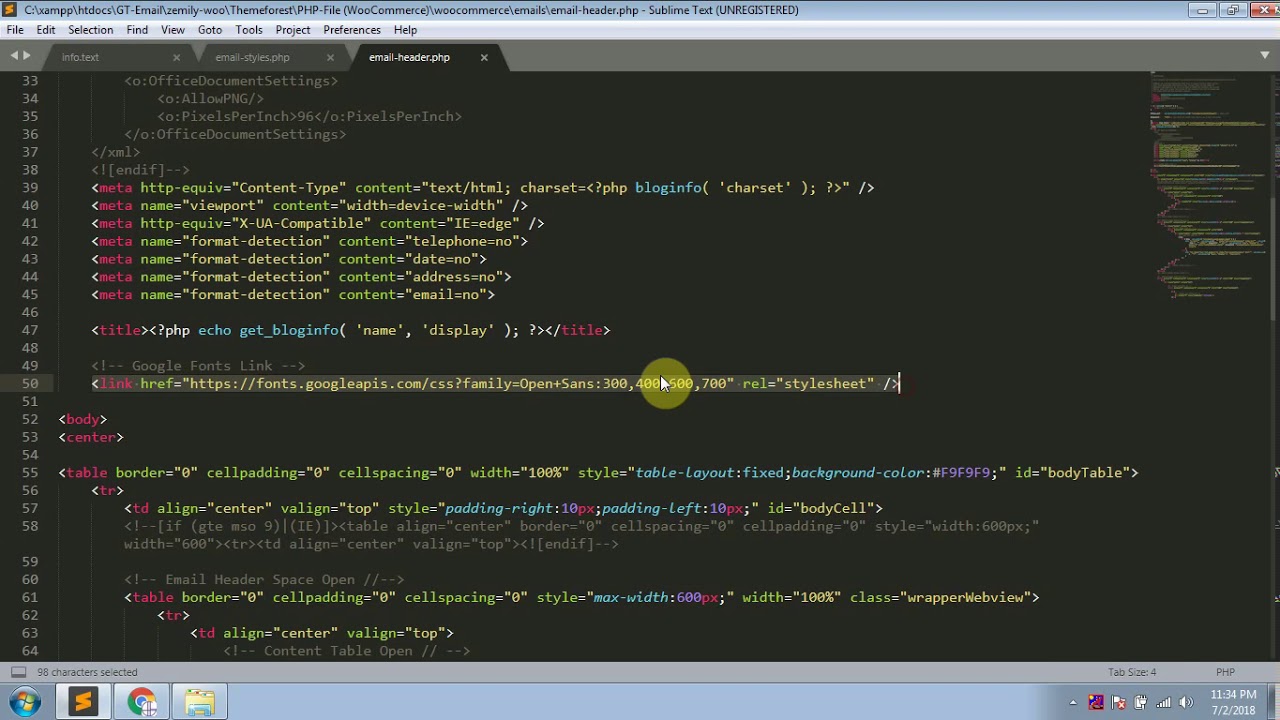Image resolution: width=1280 pixels, height=720 pixels.
Task: Open the Tools menu
Action: (x=249, y=30)
